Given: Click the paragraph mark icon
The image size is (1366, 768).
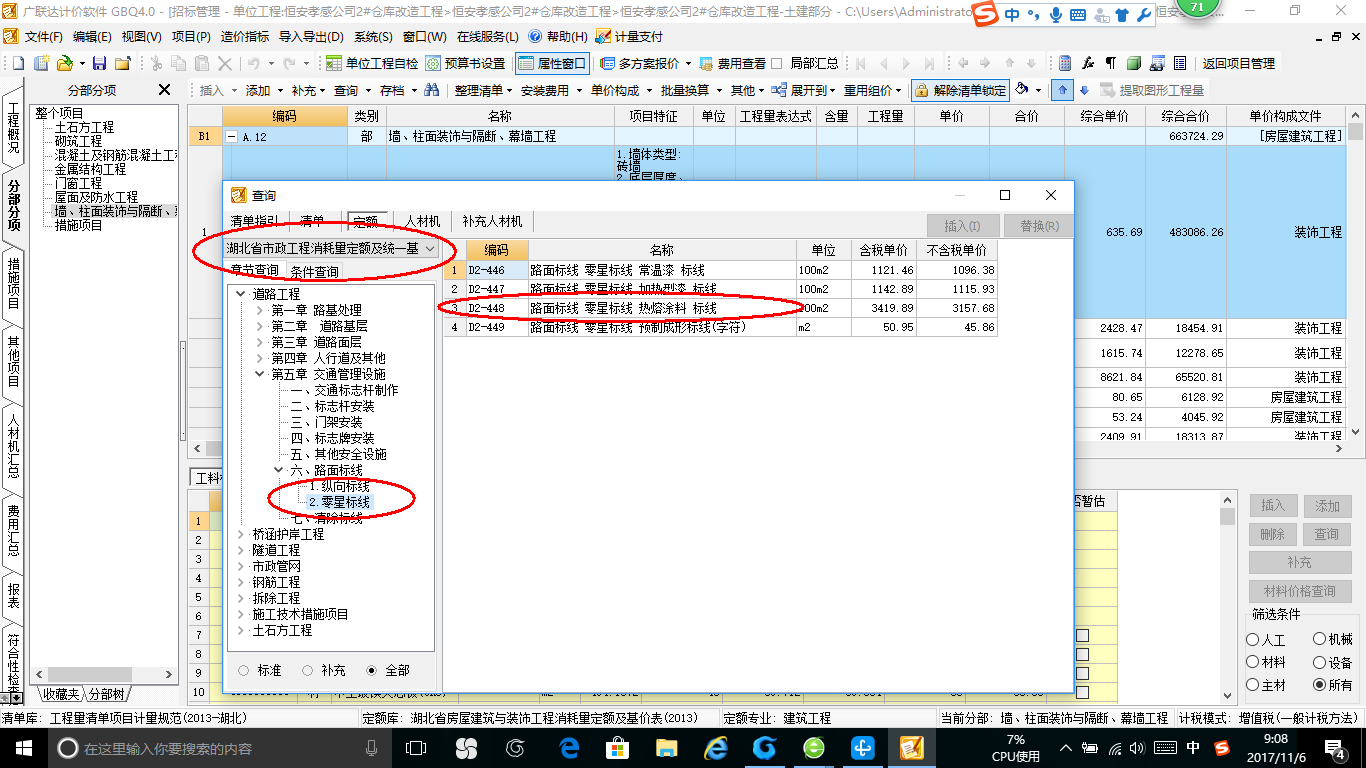Looking at the screenshot, I should [1111, 63].
